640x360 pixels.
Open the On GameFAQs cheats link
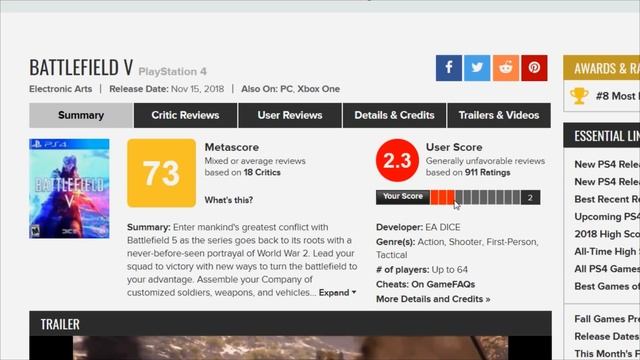click(443, 284)
